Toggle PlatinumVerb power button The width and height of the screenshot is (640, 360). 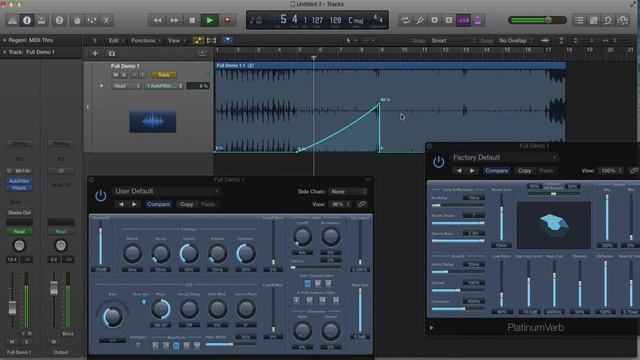(439, 162)
